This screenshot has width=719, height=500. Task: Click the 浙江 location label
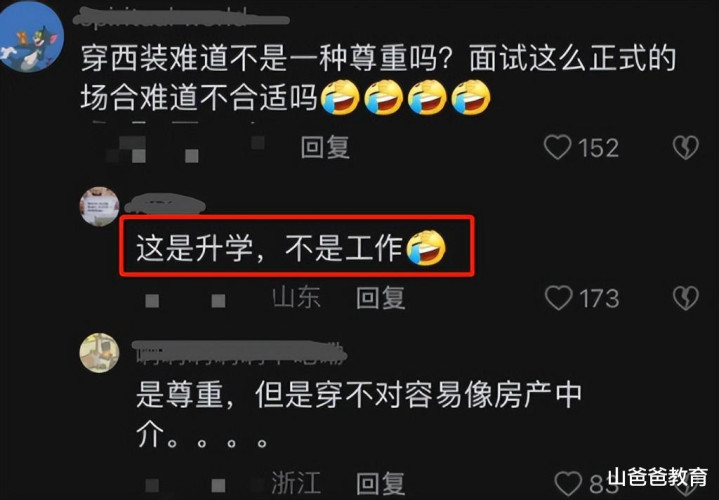pos(296,484)
